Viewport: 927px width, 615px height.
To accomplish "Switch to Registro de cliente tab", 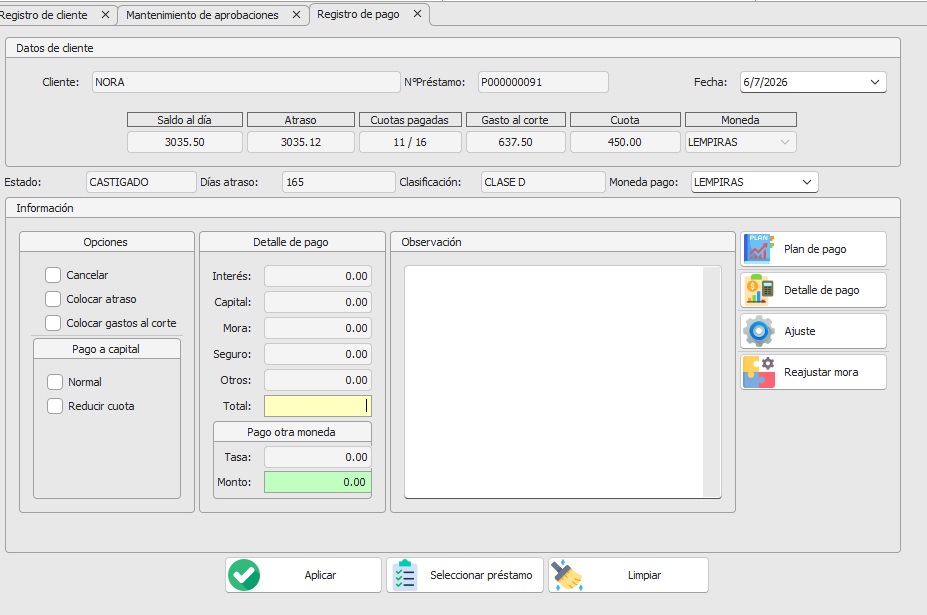I will click(44, 15).
